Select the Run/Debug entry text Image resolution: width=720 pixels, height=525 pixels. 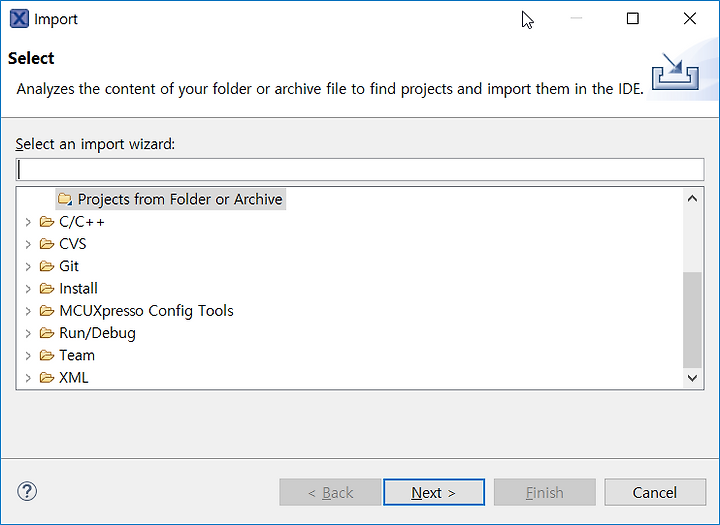coord(97,333)
